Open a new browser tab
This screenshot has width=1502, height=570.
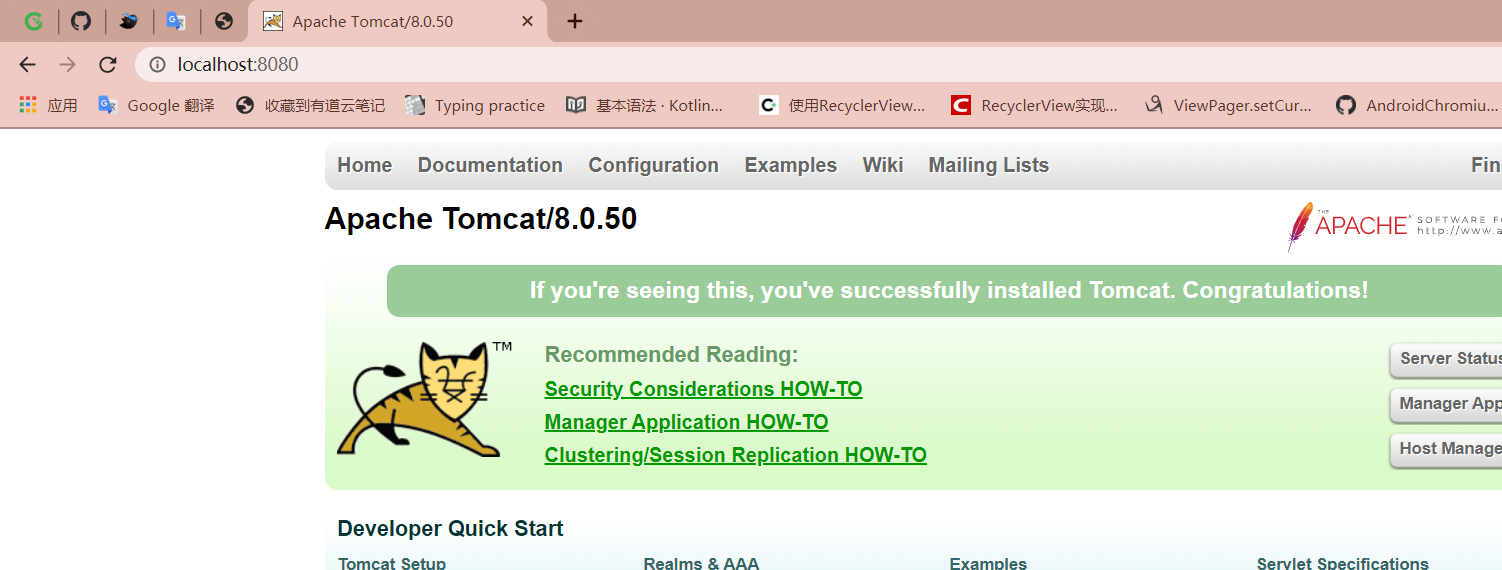click(574, 21)
